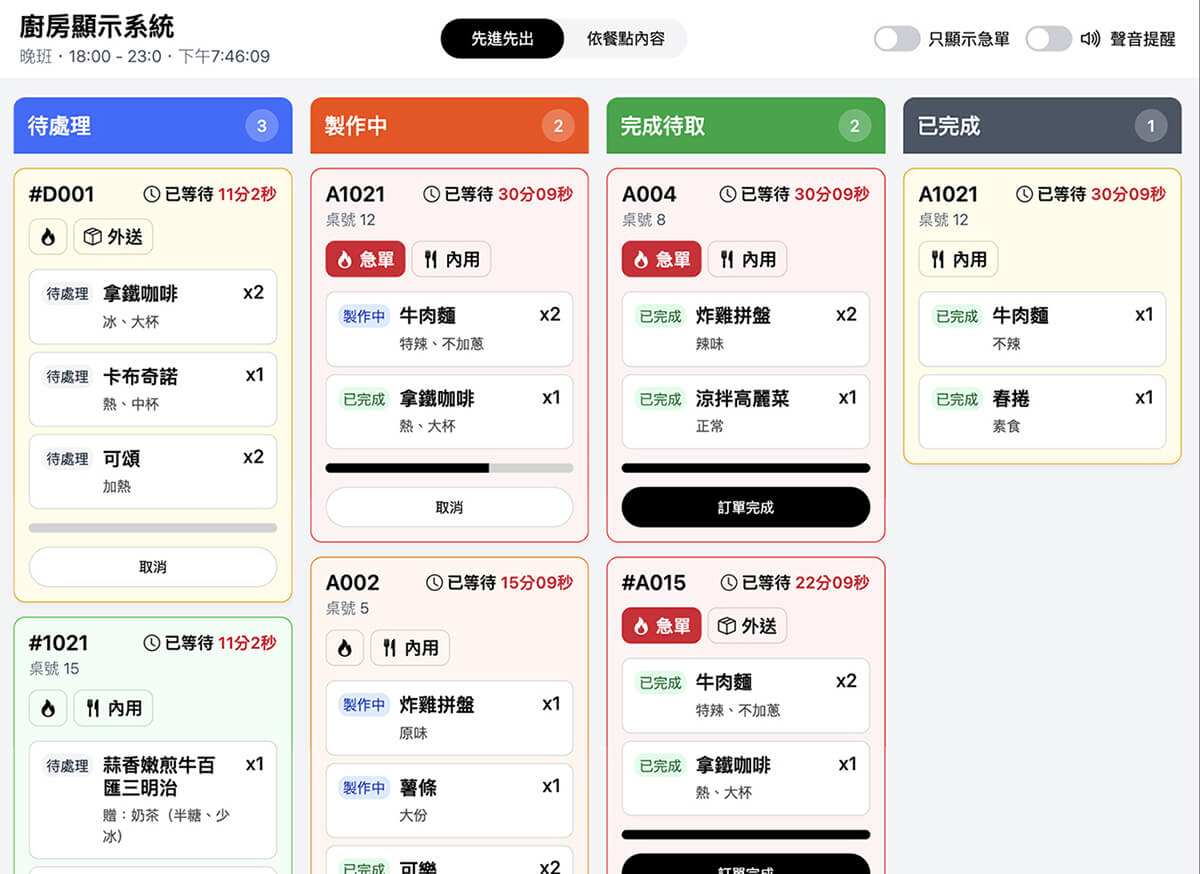Click the fire icon on 急單 badge of A004
This screenshot has width=1200, height=874.
click(642, 259)
